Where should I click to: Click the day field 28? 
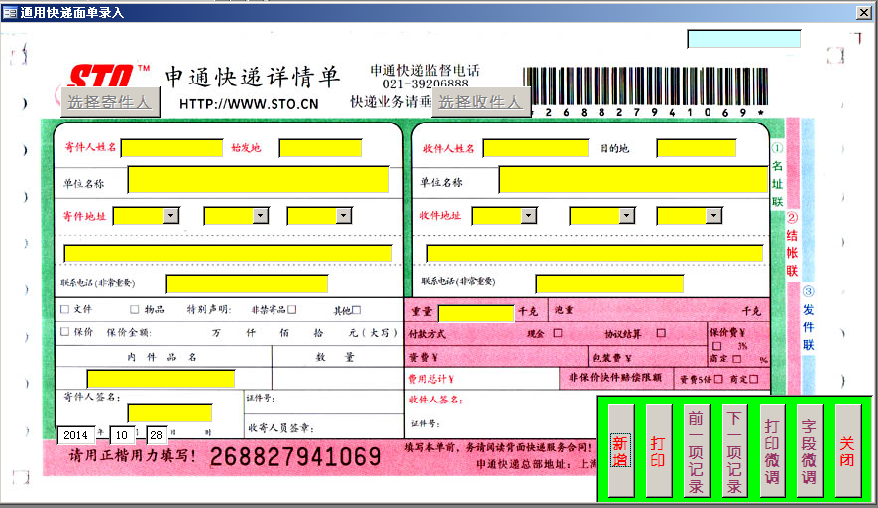coord(157,435)
